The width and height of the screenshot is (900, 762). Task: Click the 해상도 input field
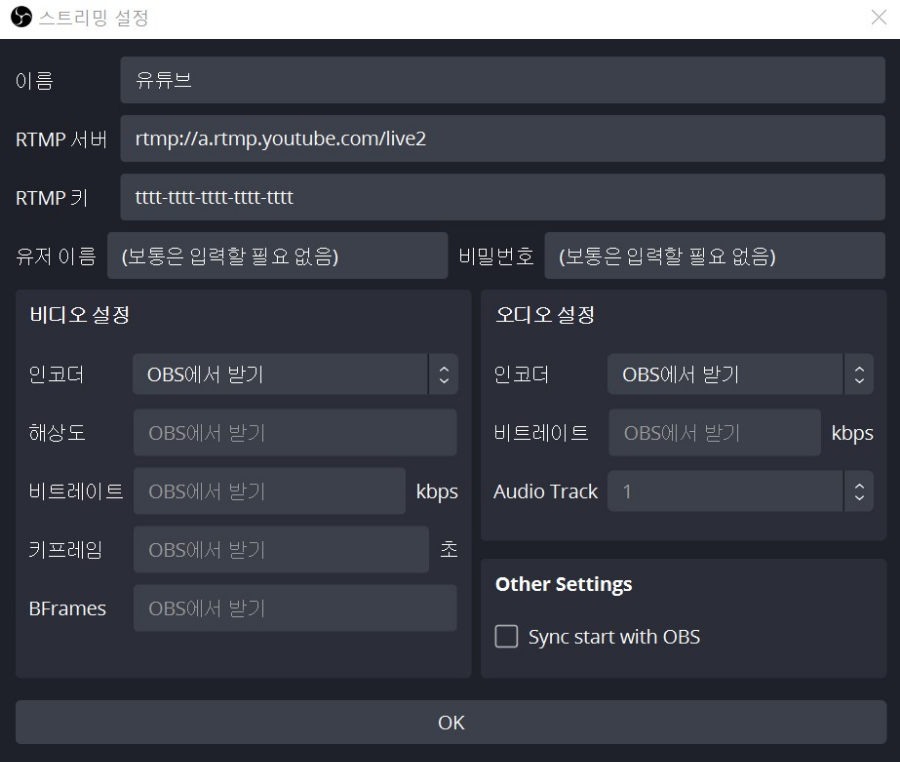click(x=295, y=433)
